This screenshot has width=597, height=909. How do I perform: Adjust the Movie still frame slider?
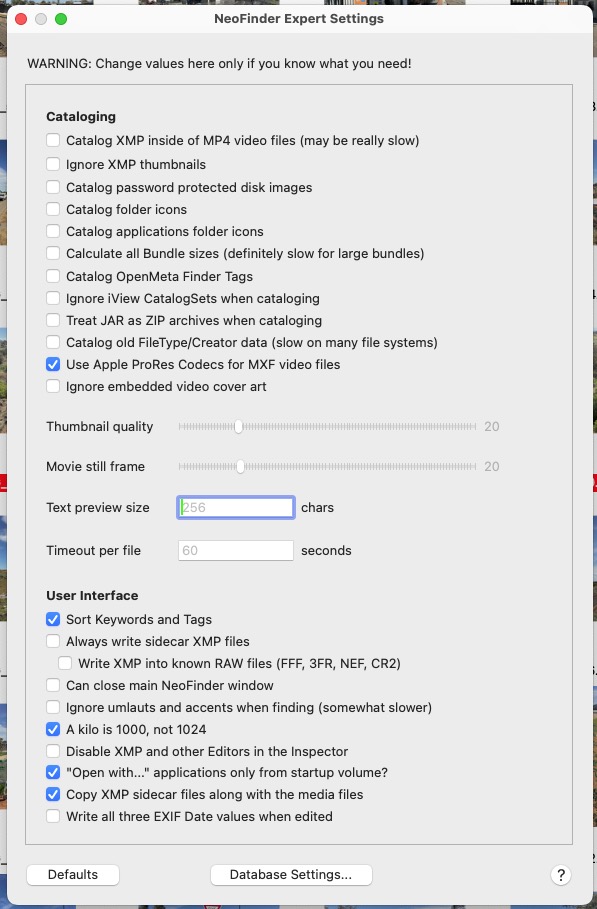(x=238, y=466)
